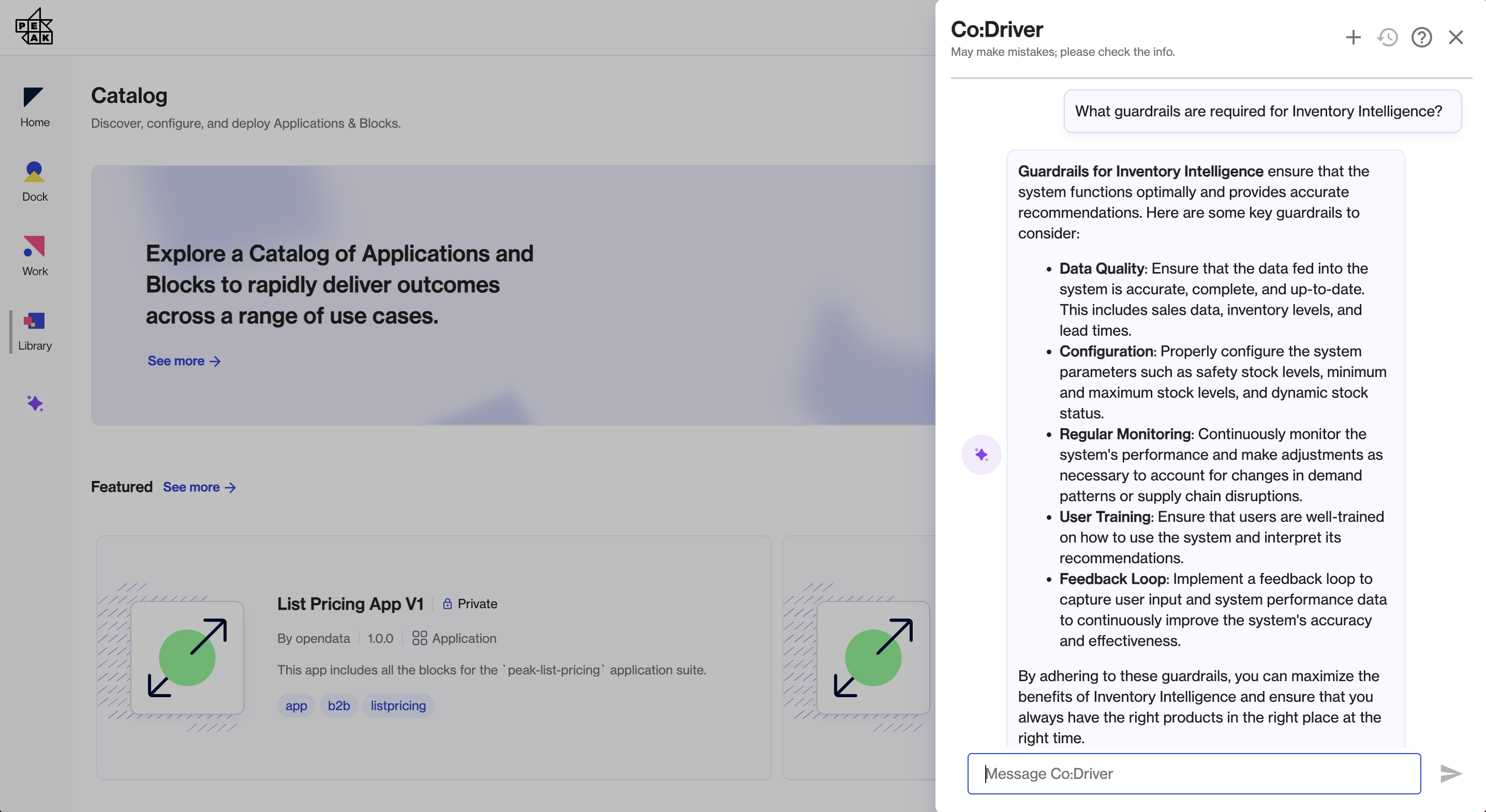Viewport: 1486px width, 812px height.
Task: Open List Pricing App V1 title
Action: click(x=350, y=604)
